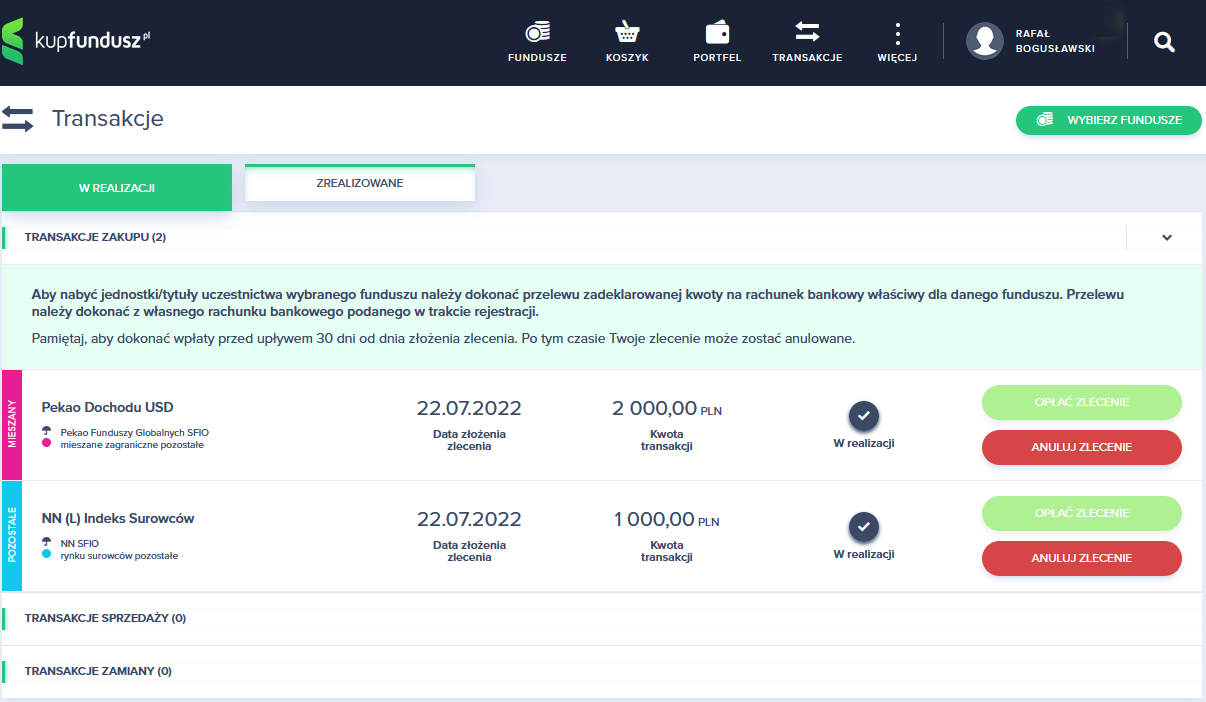1206x702 pixels.
Task: Pay the NN (L) Indeks Surowców order
Action: tap(1082, 513)
